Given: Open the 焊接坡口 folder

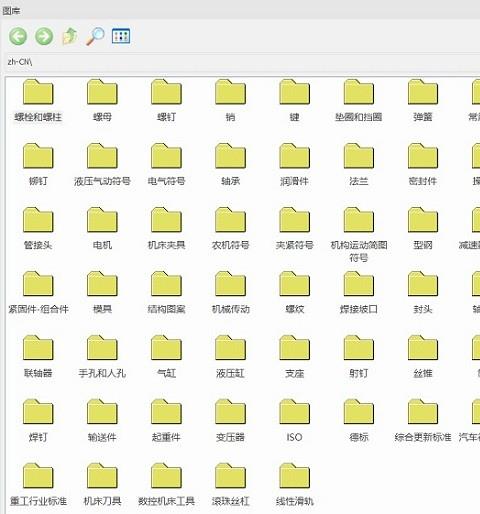Looking at the screenshot, I should (359, 292).
